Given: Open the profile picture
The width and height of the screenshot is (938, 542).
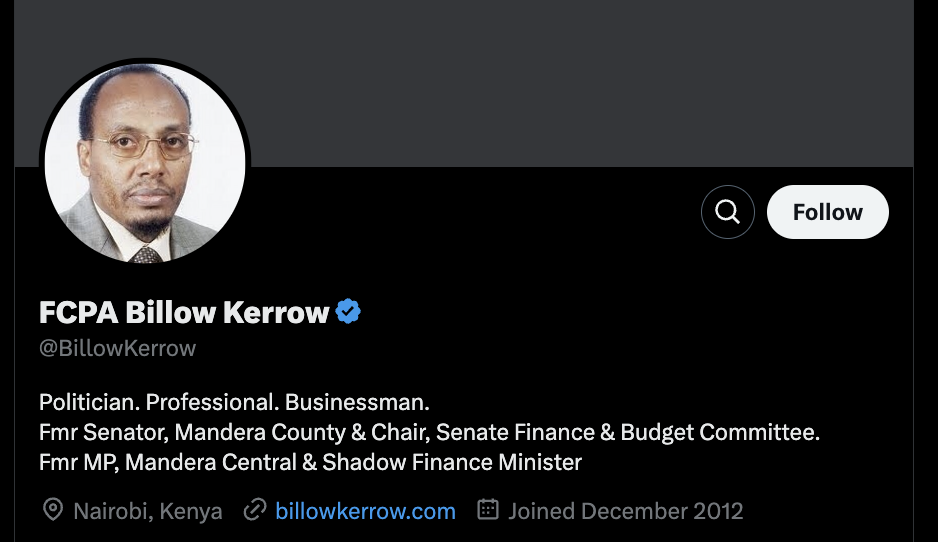Looking at the screenshot, I should (x=145, y=162).
